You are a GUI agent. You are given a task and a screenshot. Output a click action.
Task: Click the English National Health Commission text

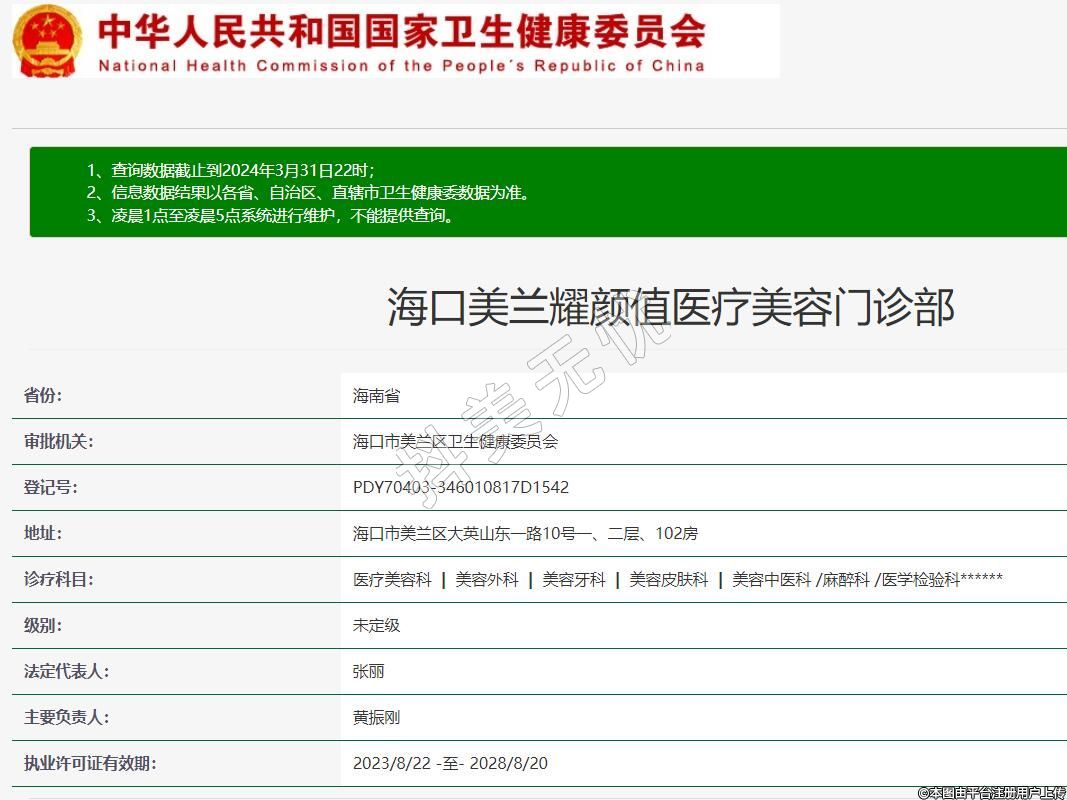(401, 66)
